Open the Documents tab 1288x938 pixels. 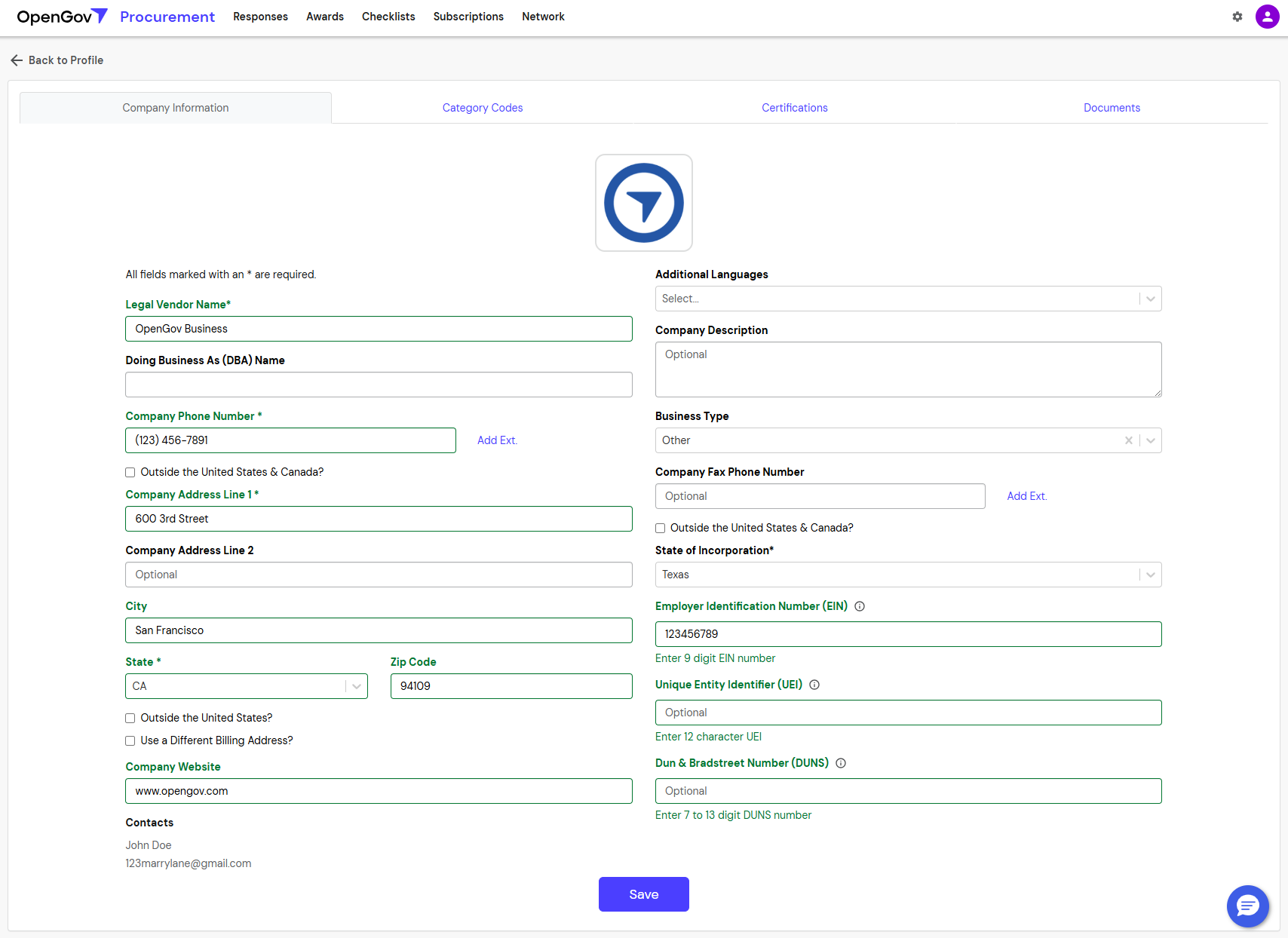pyautogui.click(x=1112, y=108)
